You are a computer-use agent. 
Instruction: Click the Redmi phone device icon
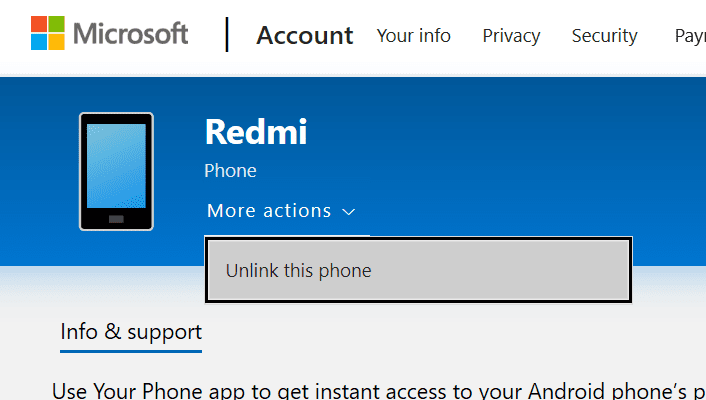click(x=116, y=172)
